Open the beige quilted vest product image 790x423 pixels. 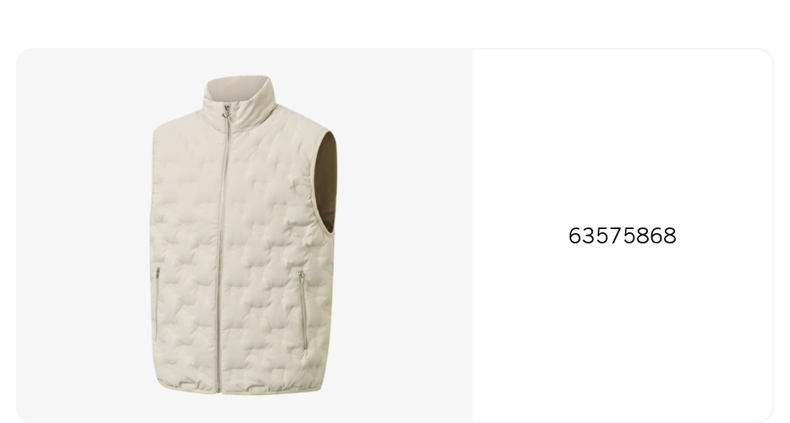pyautogui.click(x=244, y=235)
